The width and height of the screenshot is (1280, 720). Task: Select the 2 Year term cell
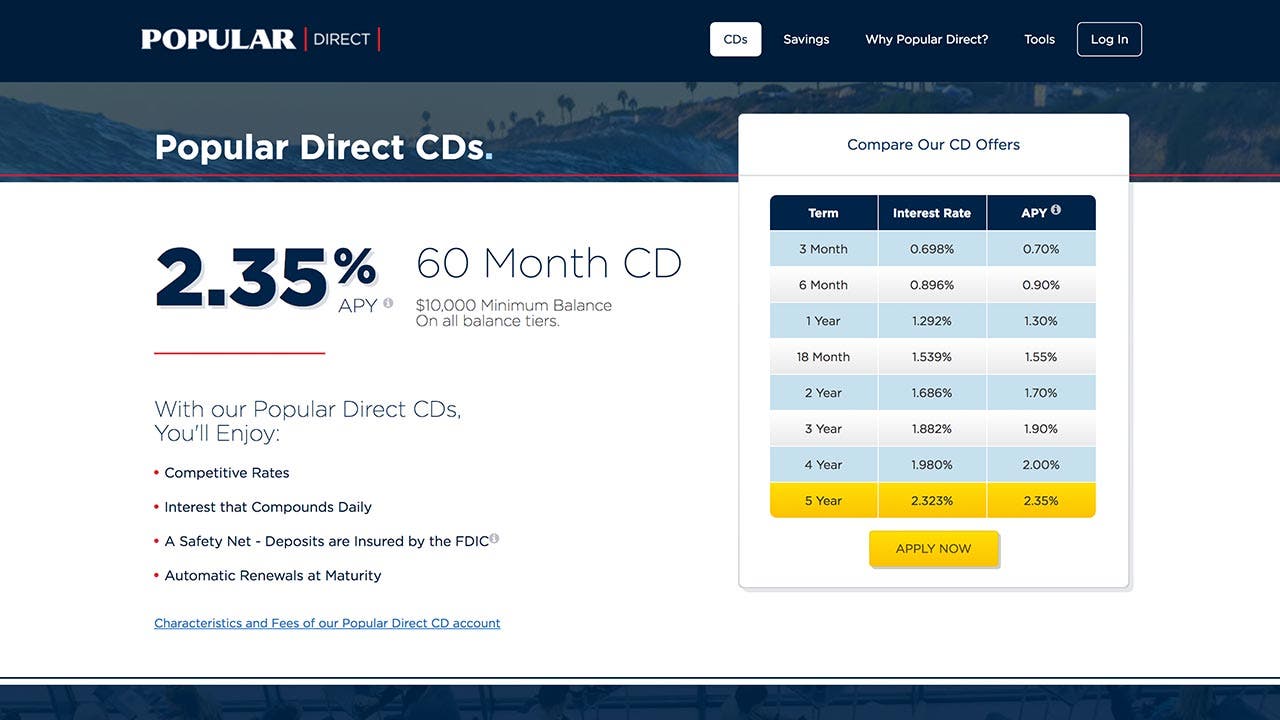(823, 393)
